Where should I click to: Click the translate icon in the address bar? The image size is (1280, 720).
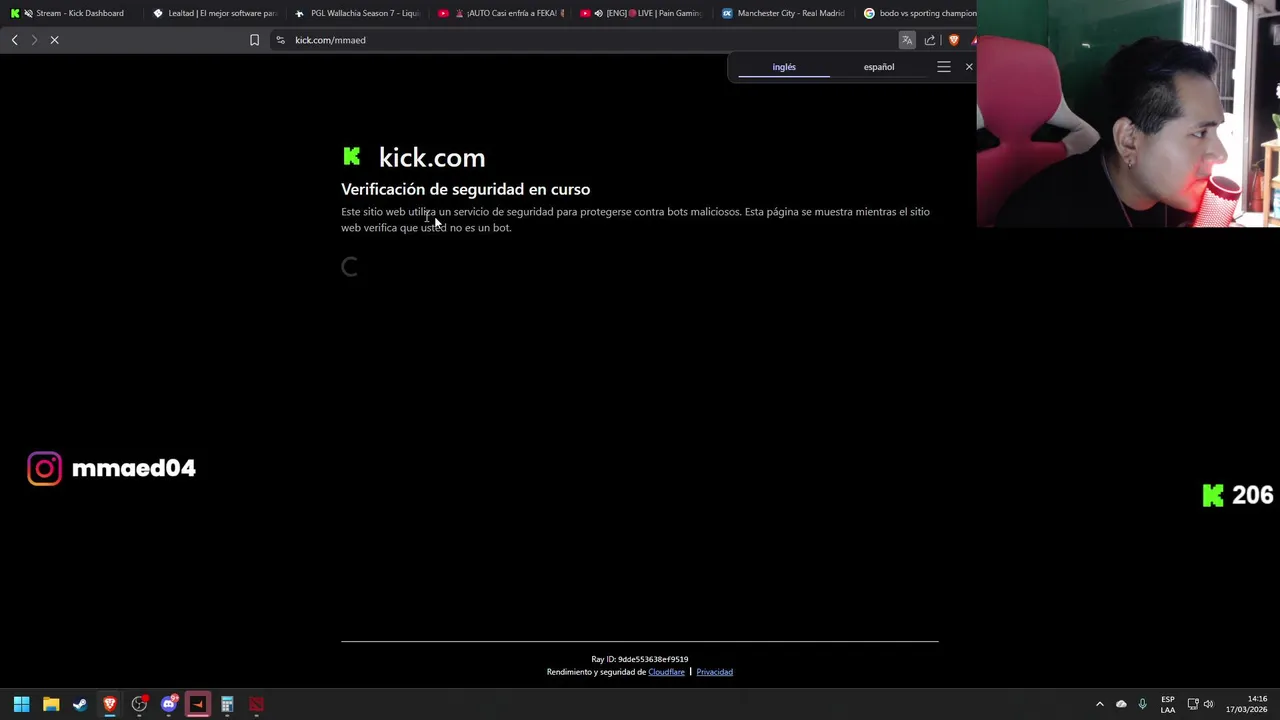907,40
